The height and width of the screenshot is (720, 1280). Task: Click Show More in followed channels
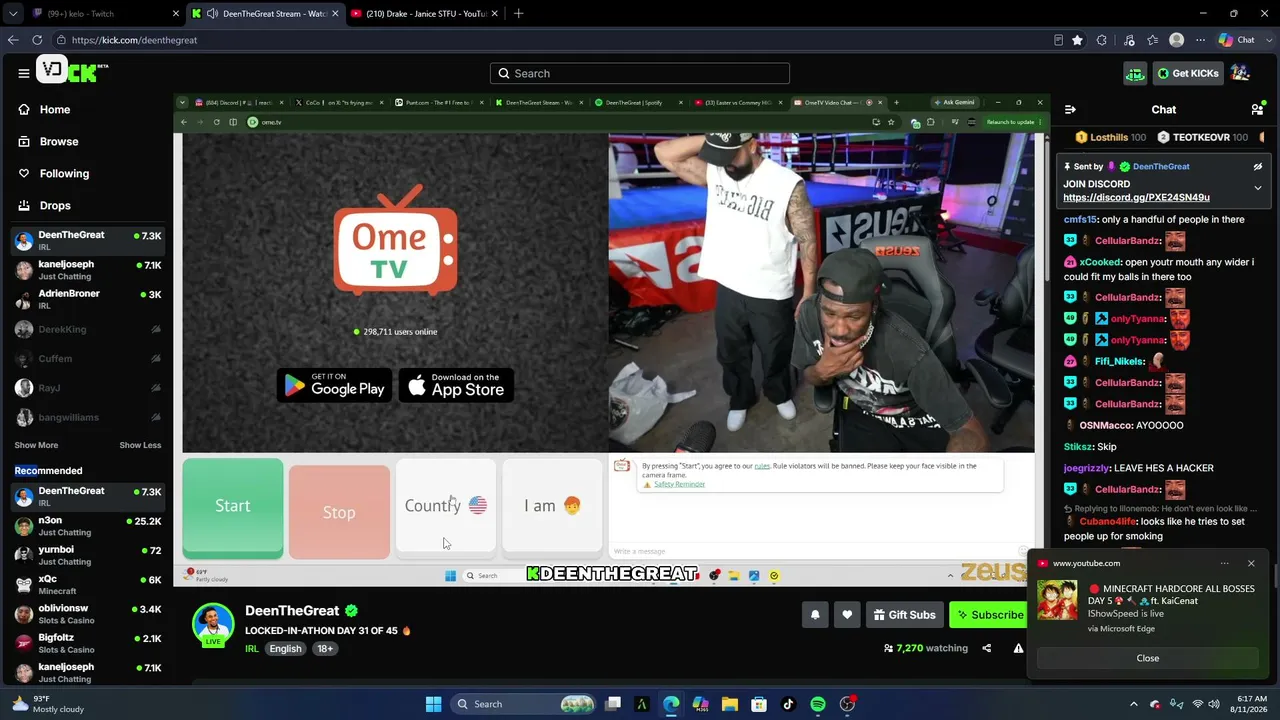(x=36, y=445)
